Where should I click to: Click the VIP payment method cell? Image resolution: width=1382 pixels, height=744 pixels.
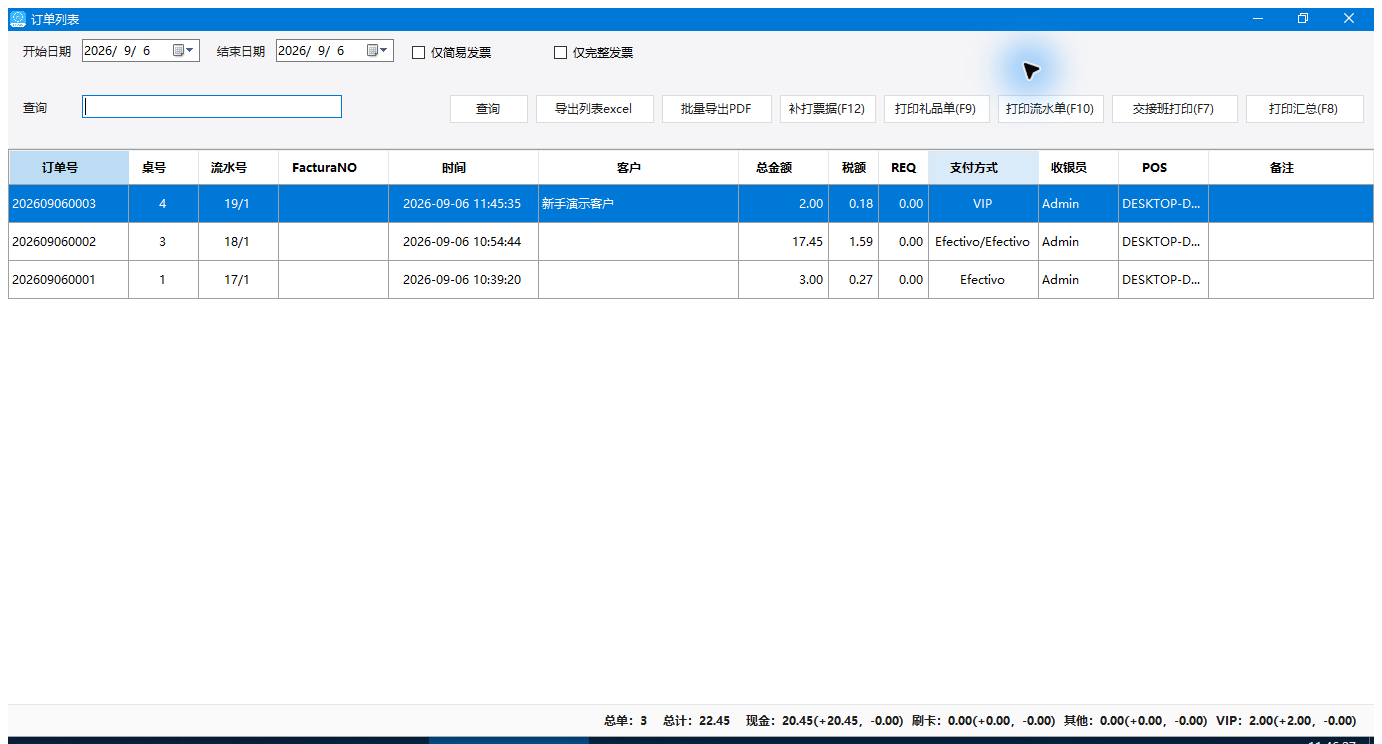(982, 204)
